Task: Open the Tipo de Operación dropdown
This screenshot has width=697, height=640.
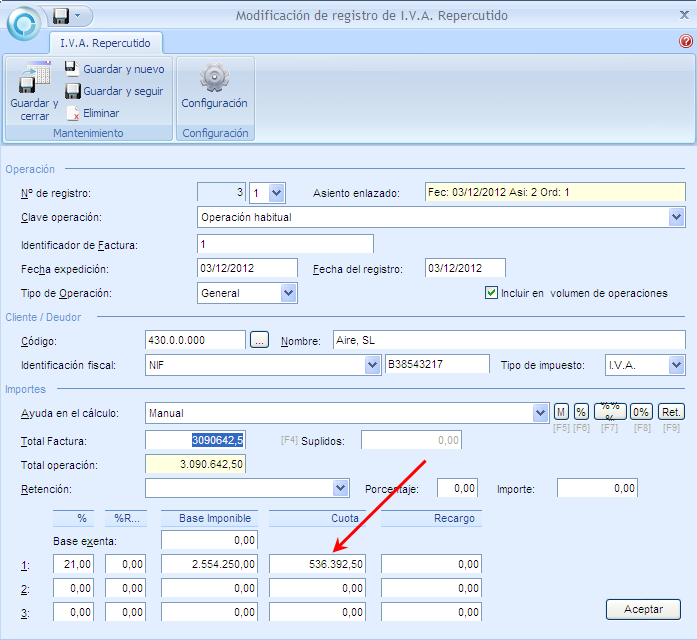Action: 288,293
